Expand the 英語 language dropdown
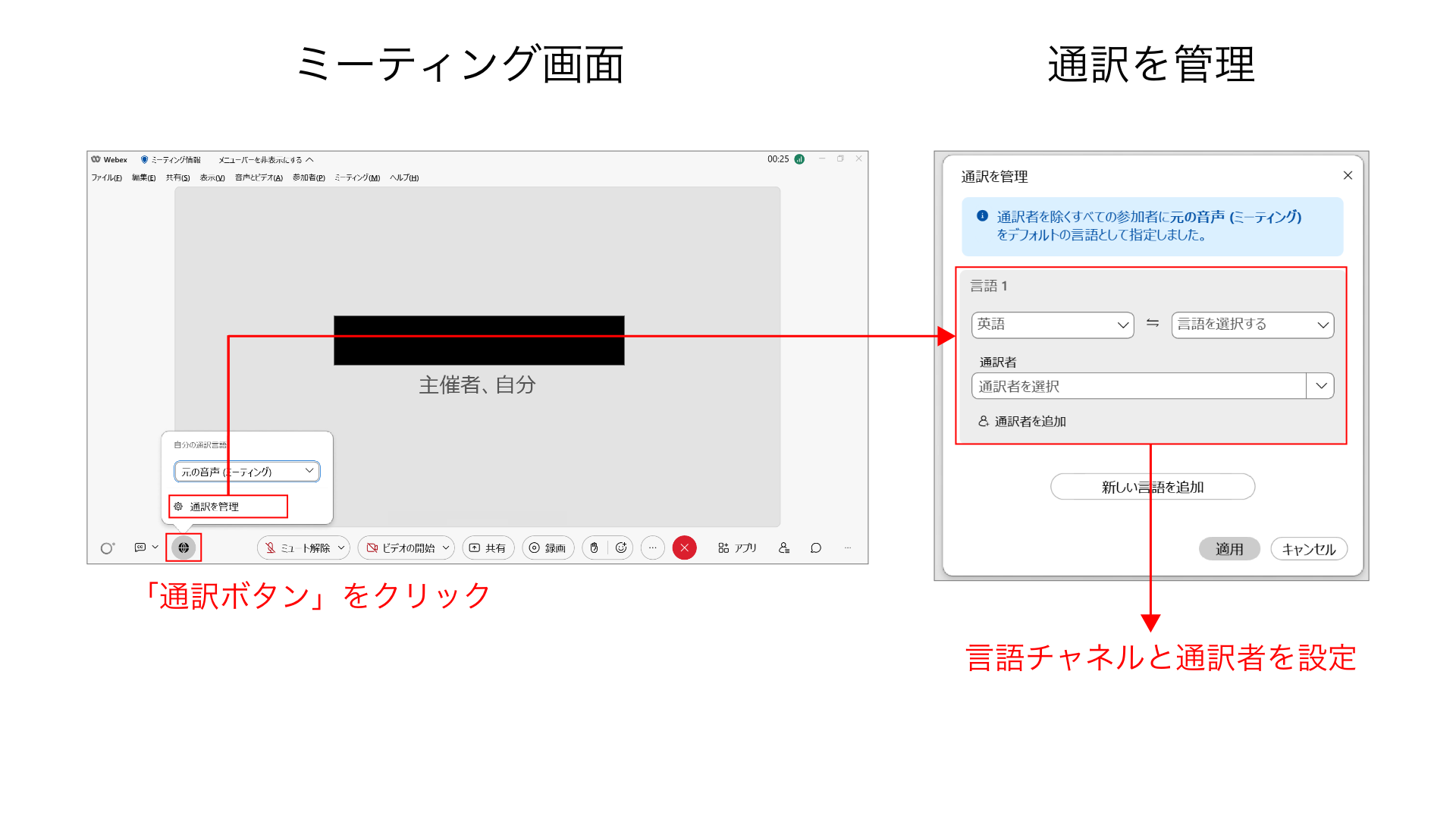 click(x=1053, y=325)
